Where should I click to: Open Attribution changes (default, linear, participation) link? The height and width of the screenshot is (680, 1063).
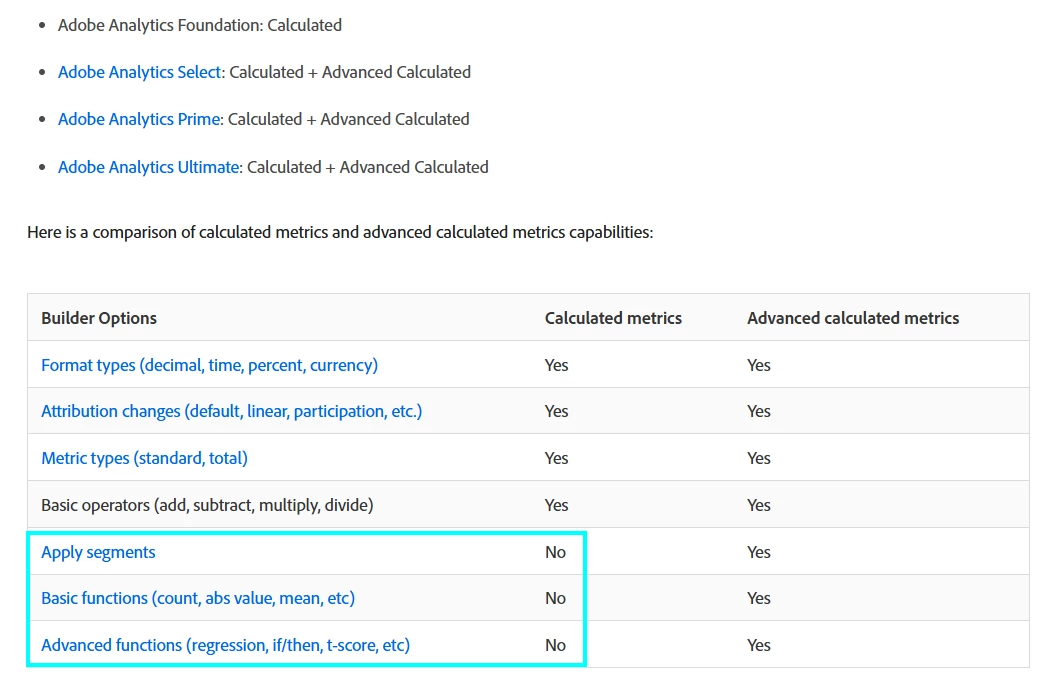tap(231, 411)
